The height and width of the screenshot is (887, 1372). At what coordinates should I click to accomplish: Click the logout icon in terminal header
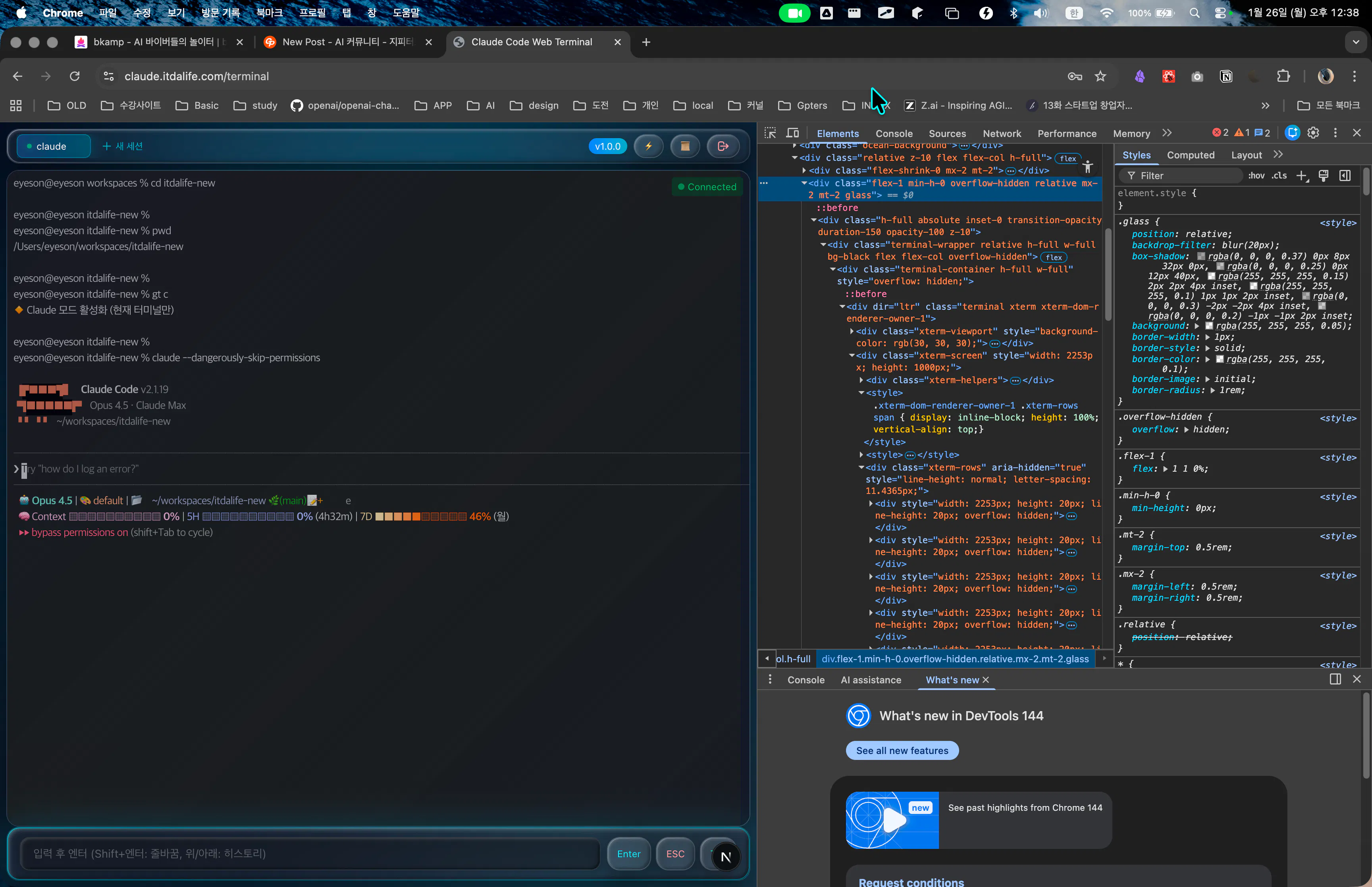(723, 146)
